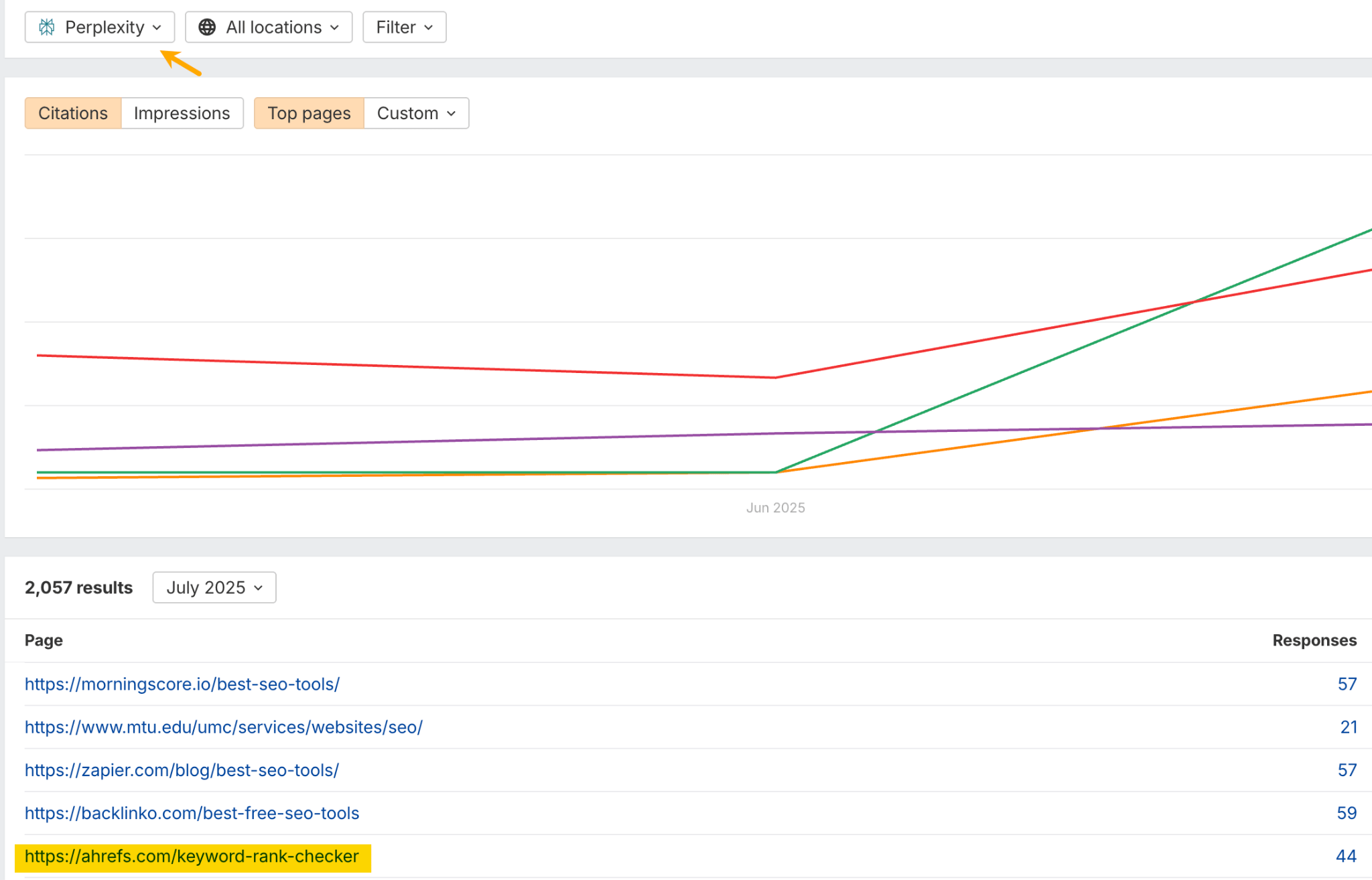Open the mtu.edu SEO services link
This screenshot has height=880, width=1372.
click(222, 727)
